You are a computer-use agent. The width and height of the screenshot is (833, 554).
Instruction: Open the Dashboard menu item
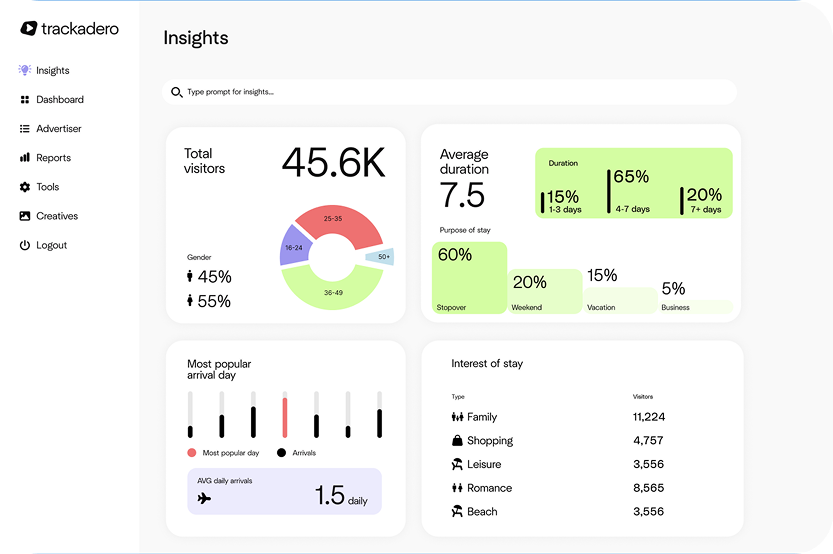coord(59,100)
